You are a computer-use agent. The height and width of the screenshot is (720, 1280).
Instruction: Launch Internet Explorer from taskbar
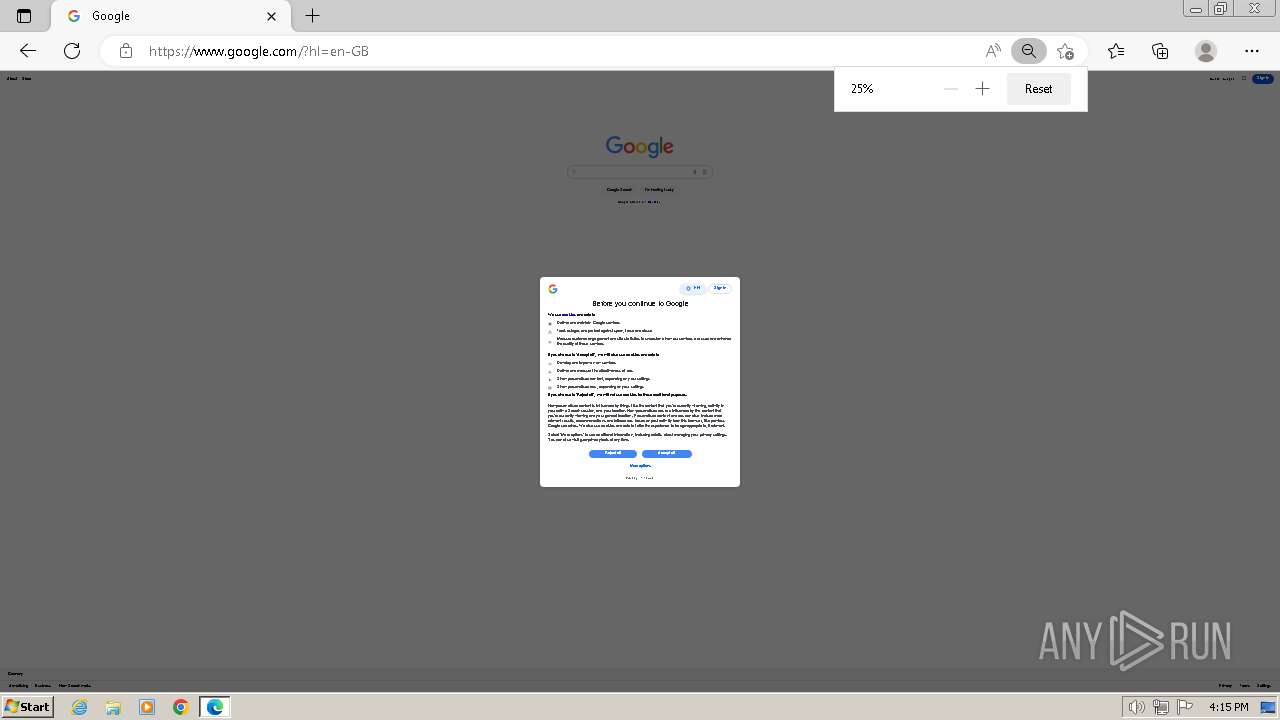[80, 707]
